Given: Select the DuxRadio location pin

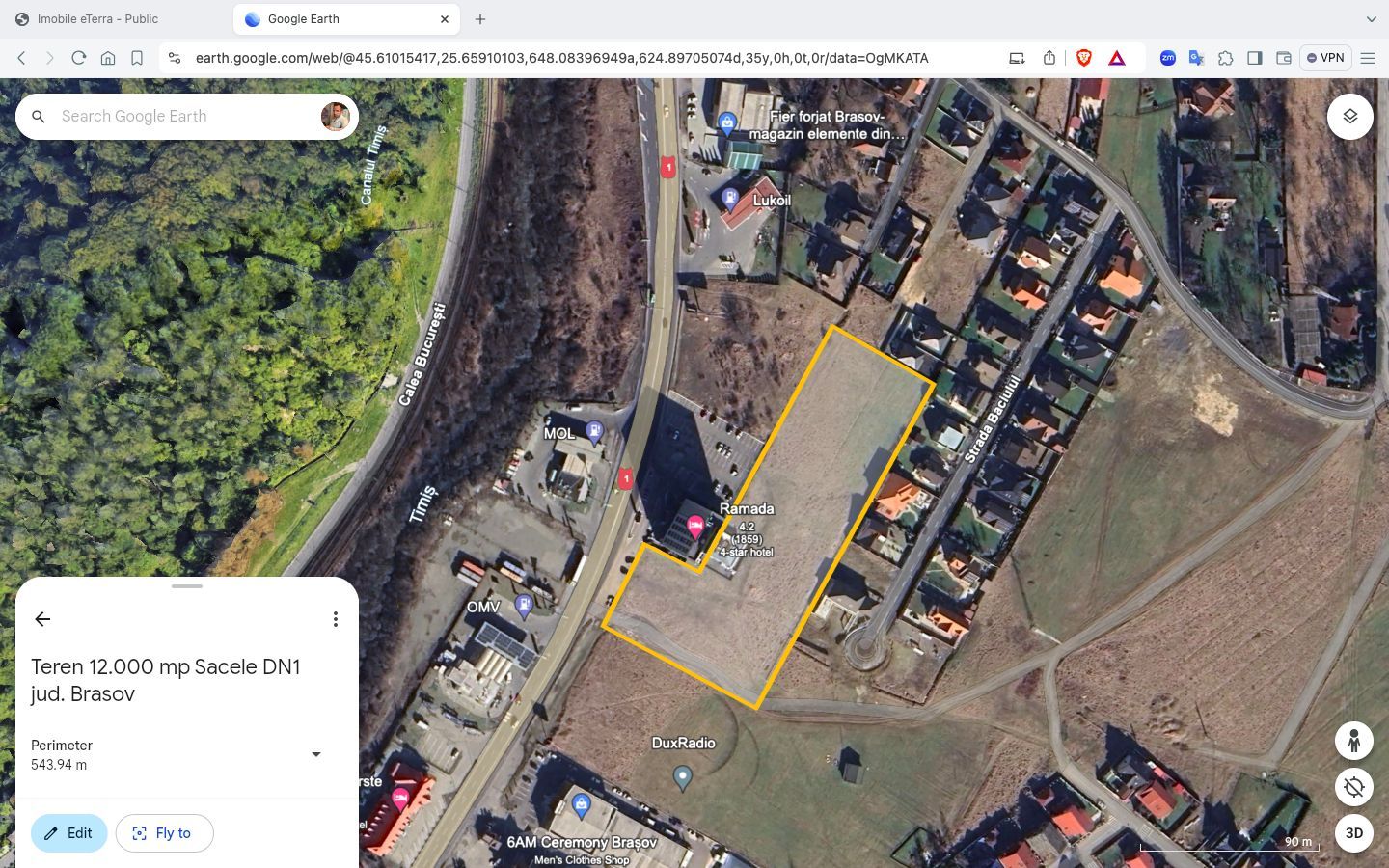Looking at the screenshot, I should tap(683, 776).
